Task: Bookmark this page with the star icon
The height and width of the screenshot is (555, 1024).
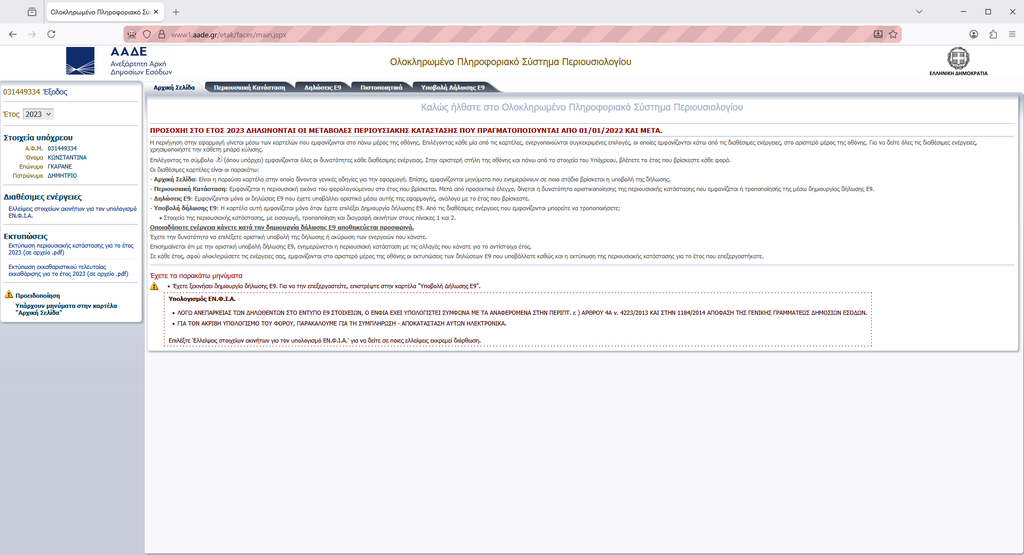Action: coord(893,34)
